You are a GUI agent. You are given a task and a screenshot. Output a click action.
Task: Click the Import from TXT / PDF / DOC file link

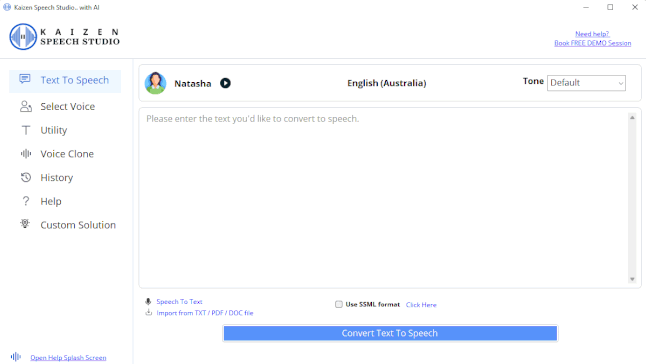(205, 313)
